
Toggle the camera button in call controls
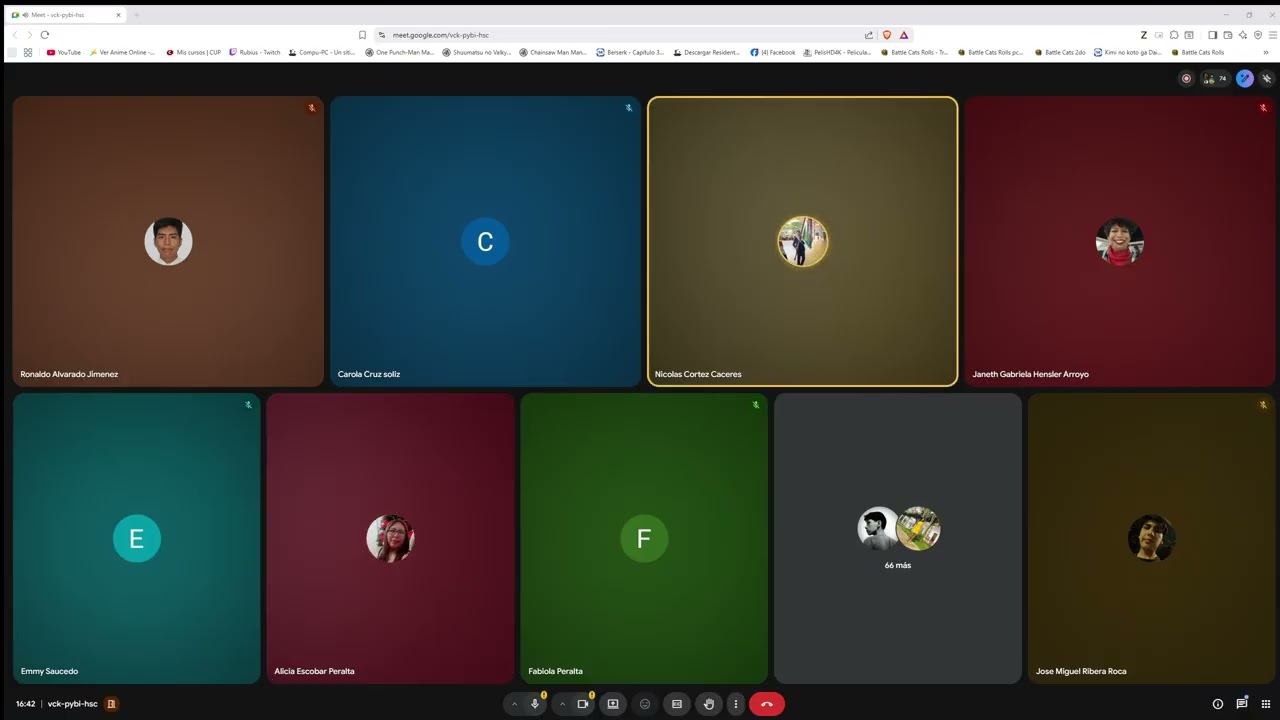point(583,704)
